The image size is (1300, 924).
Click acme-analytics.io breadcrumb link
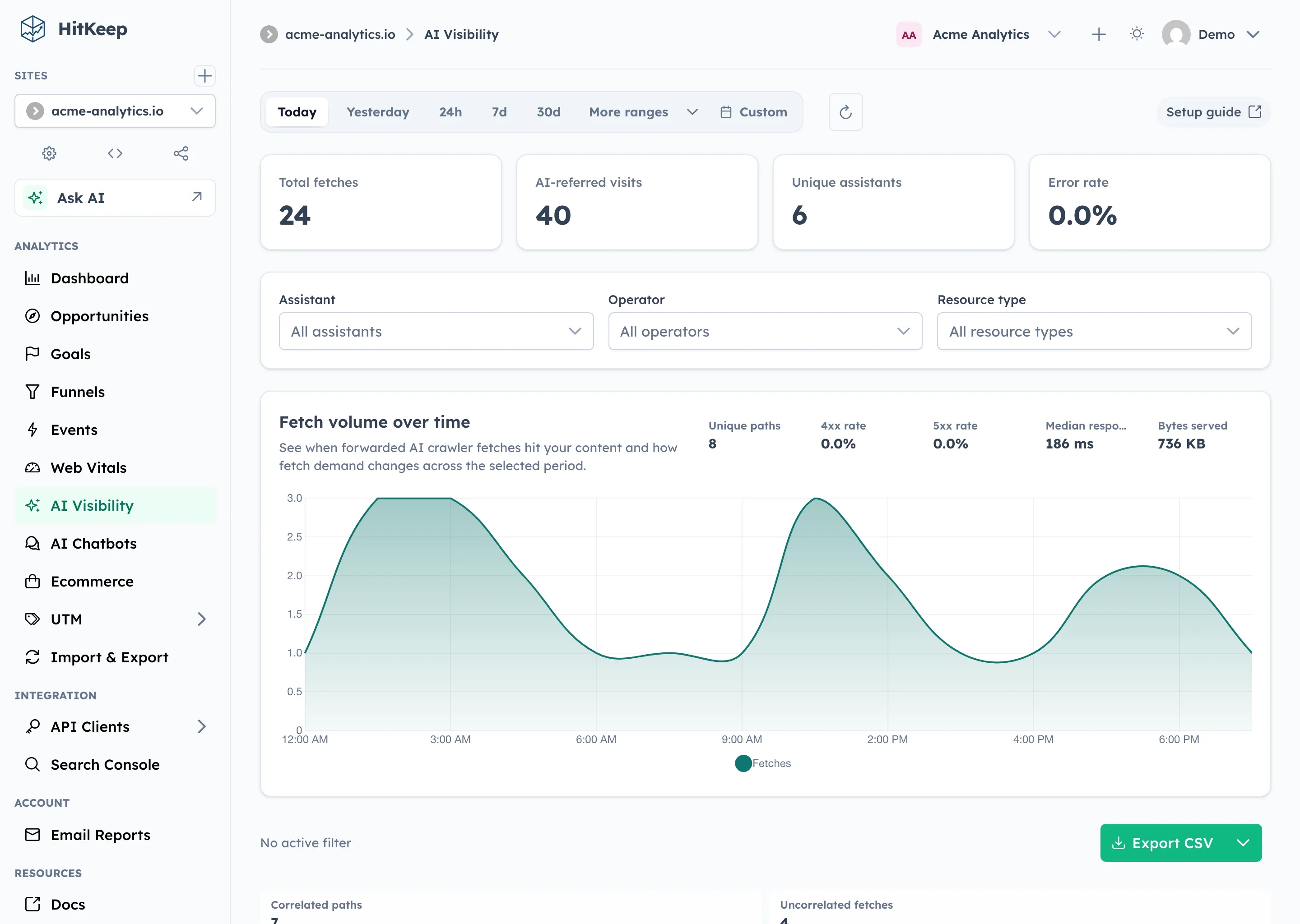[340, 34]
